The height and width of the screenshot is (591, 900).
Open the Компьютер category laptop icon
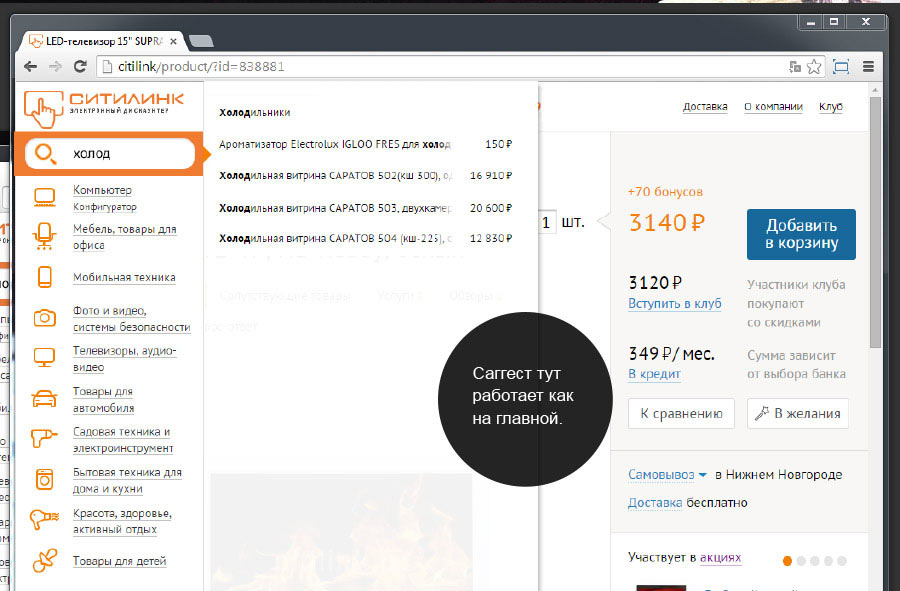pyautogui.click(x=45, y=196)
